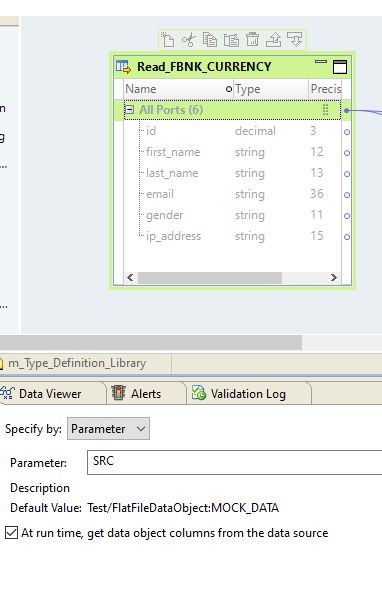The height and width of the screenshot is (596, 382).
Task: Maximize the Read_FBNK_CURRENCY transformation box
Action: coord(340,67)
